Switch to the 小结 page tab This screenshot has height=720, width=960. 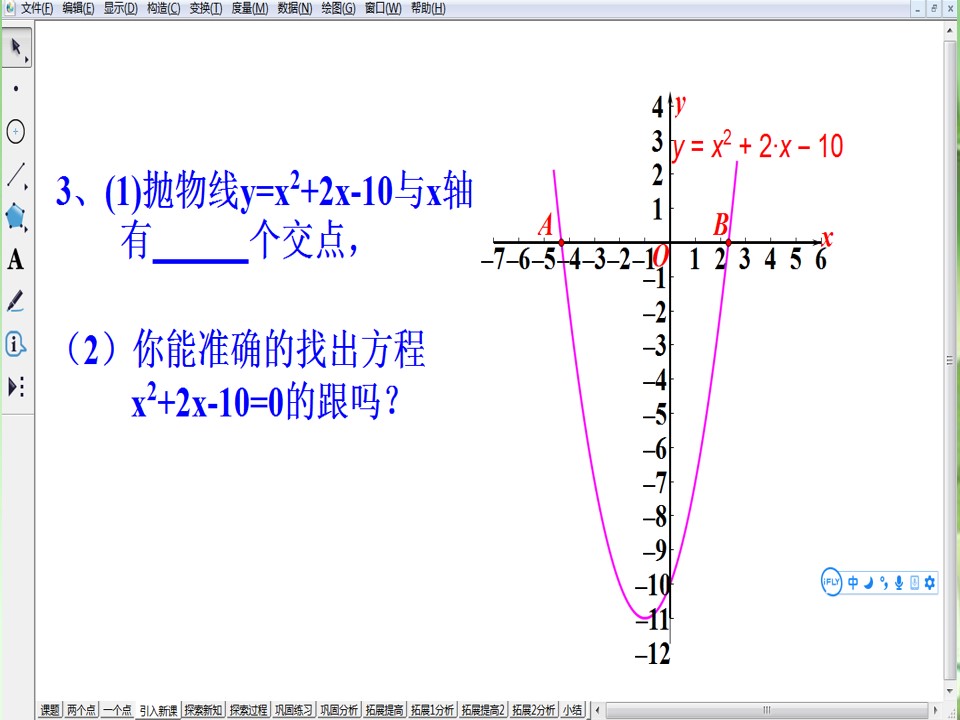(572, 710)
